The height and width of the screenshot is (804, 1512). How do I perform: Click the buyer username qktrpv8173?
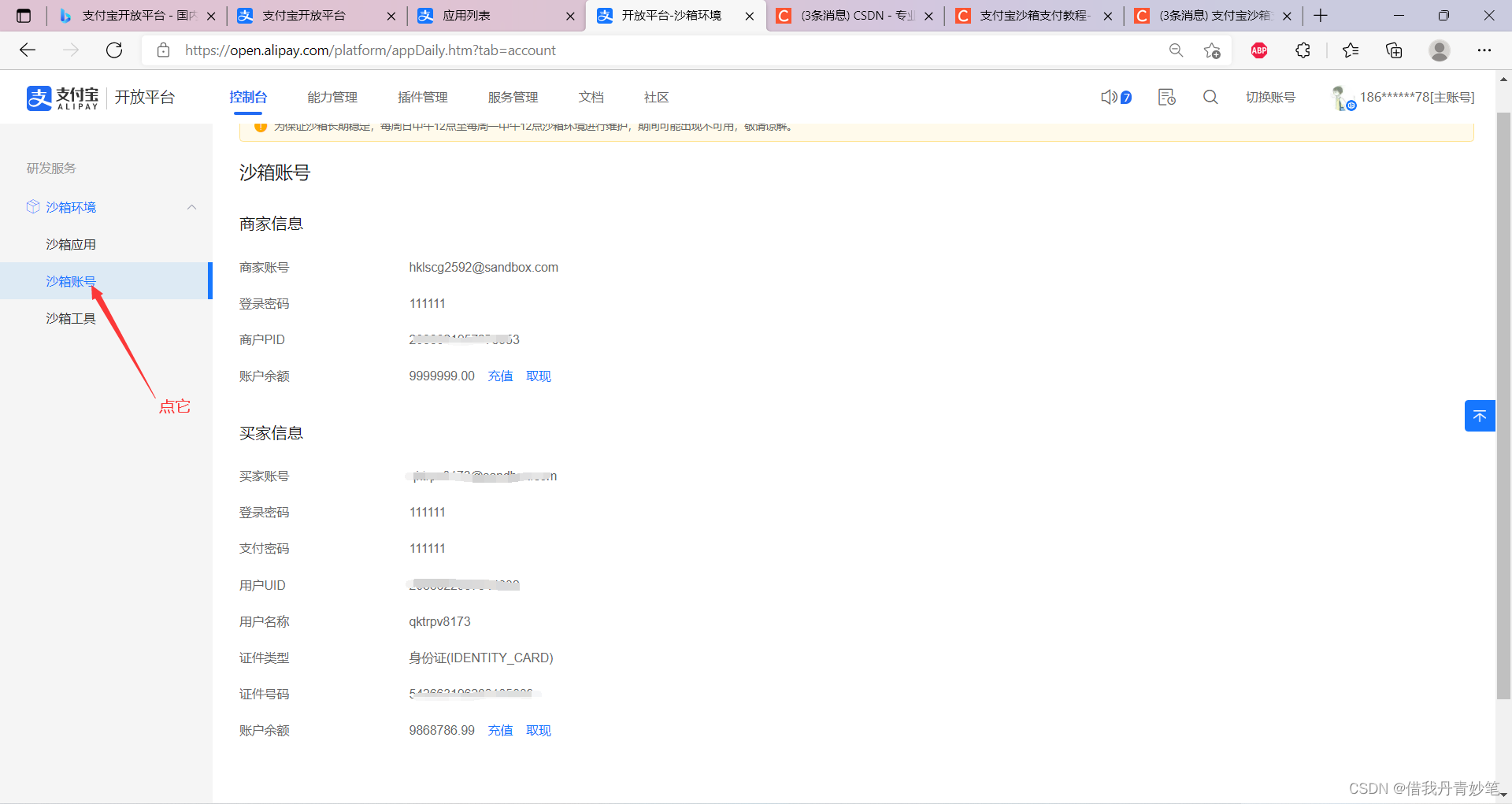coord(439,621)
